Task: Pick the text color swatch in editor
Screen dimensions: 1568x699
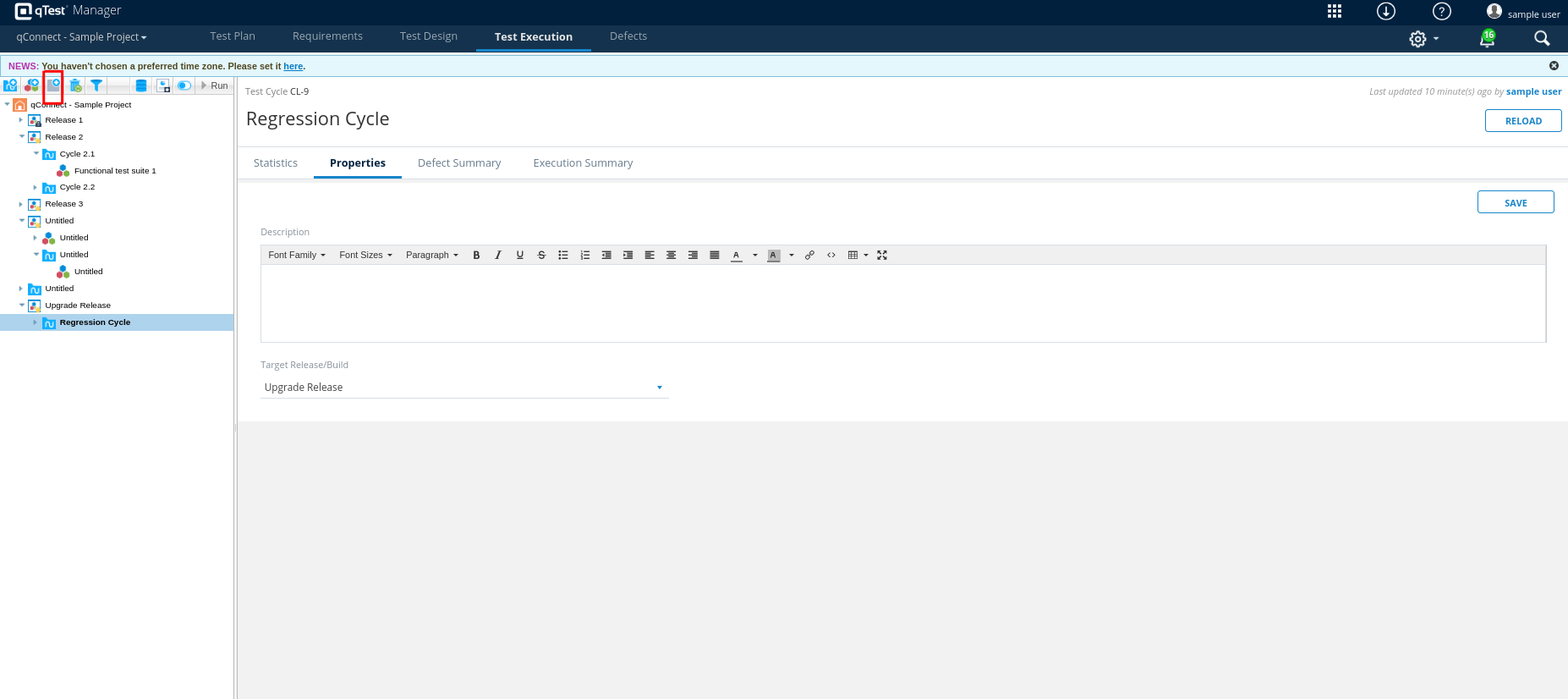Action: 736,255
